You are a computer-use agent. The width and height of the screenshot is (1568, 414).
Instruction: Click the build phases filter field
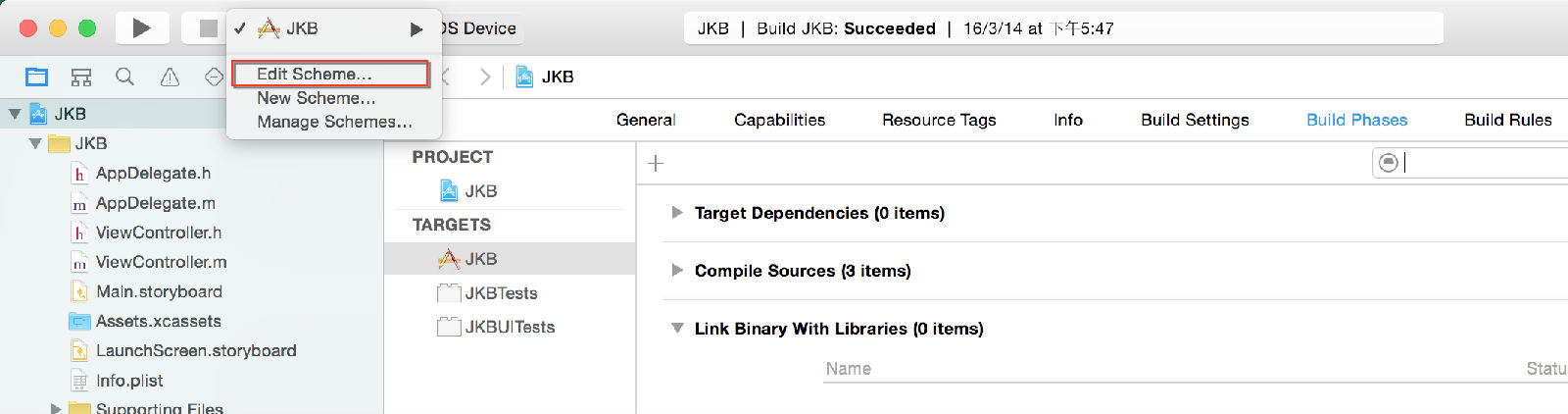(1470, 163)
